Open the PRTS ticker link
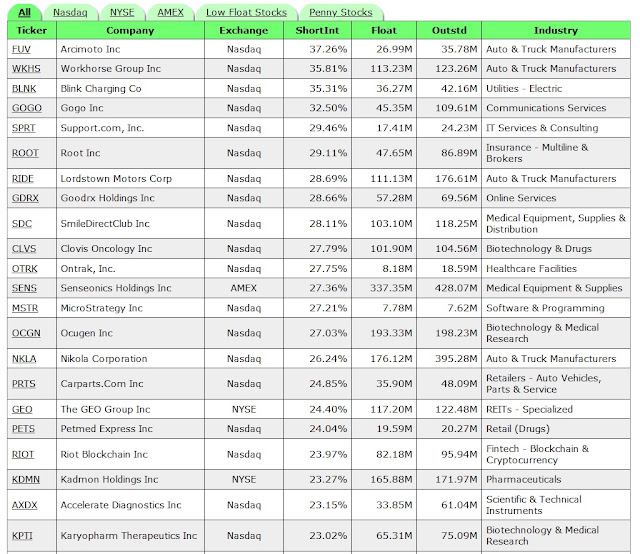The height and width of the screenshot is (554, 640). [24, 384]
